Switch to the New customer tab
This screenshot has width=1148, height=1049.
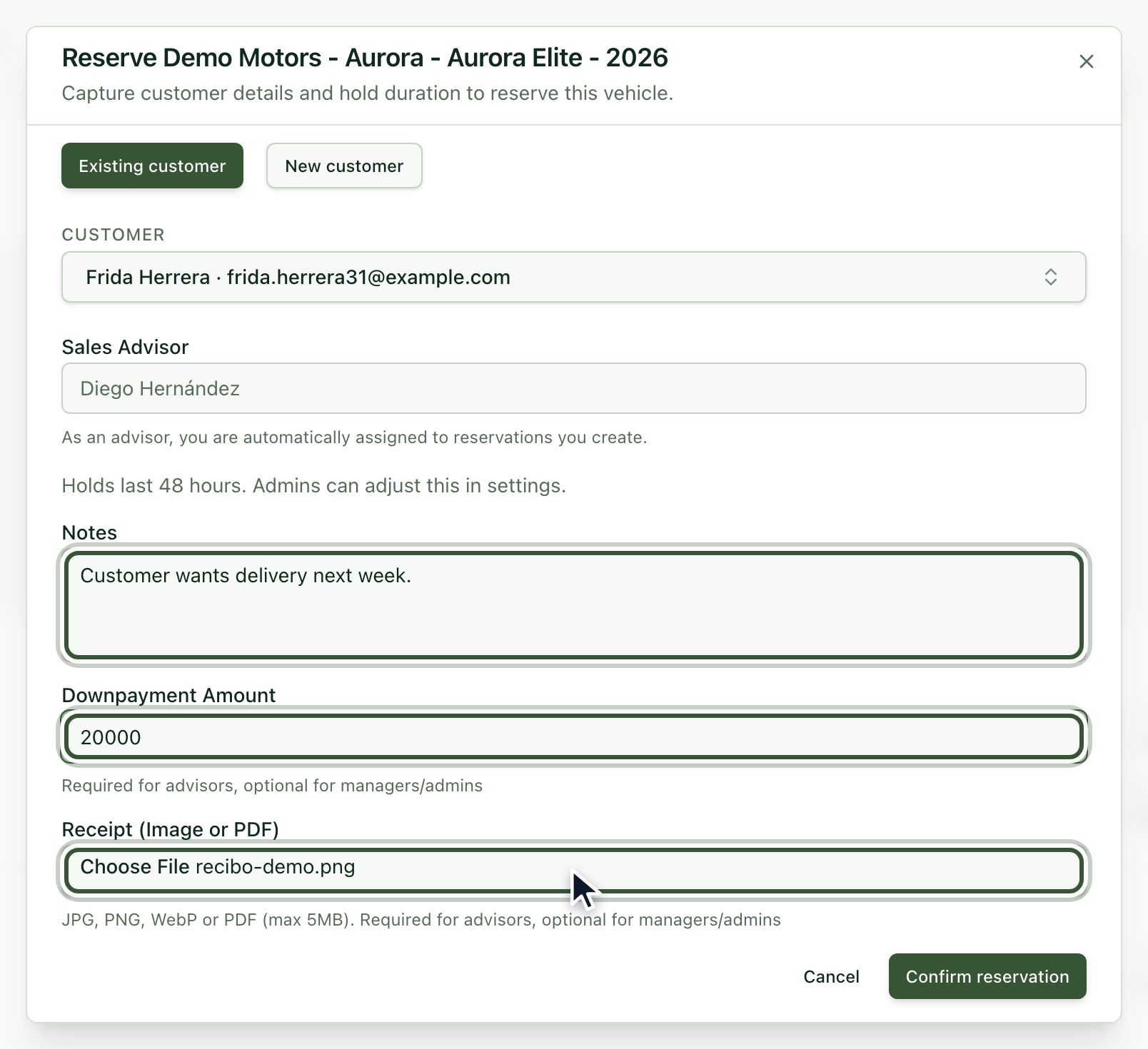[344, 166]
